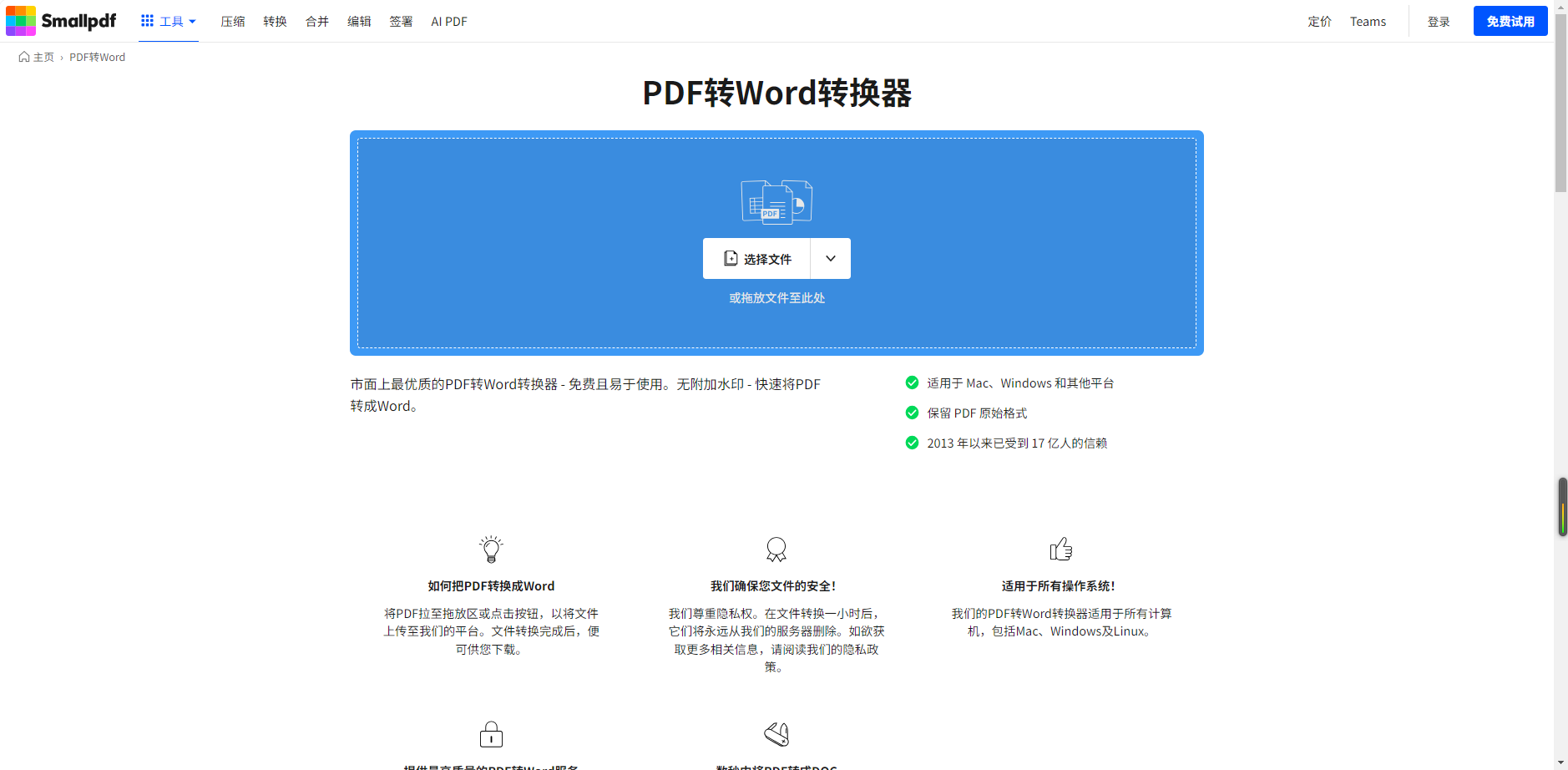
Task: Open the 压缩 menu item
Action: coord(233,22)
